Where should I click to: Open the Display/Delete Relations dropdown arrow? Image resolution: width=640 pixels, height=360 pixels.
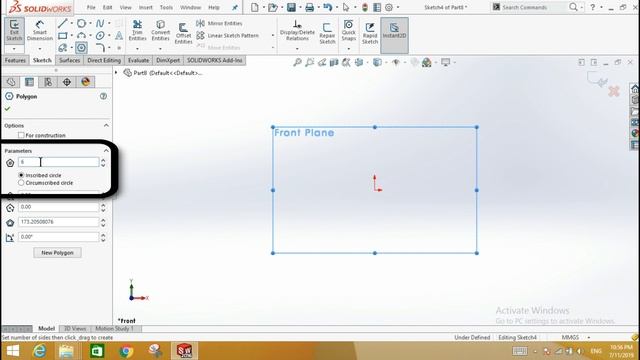tap(297, 49)
